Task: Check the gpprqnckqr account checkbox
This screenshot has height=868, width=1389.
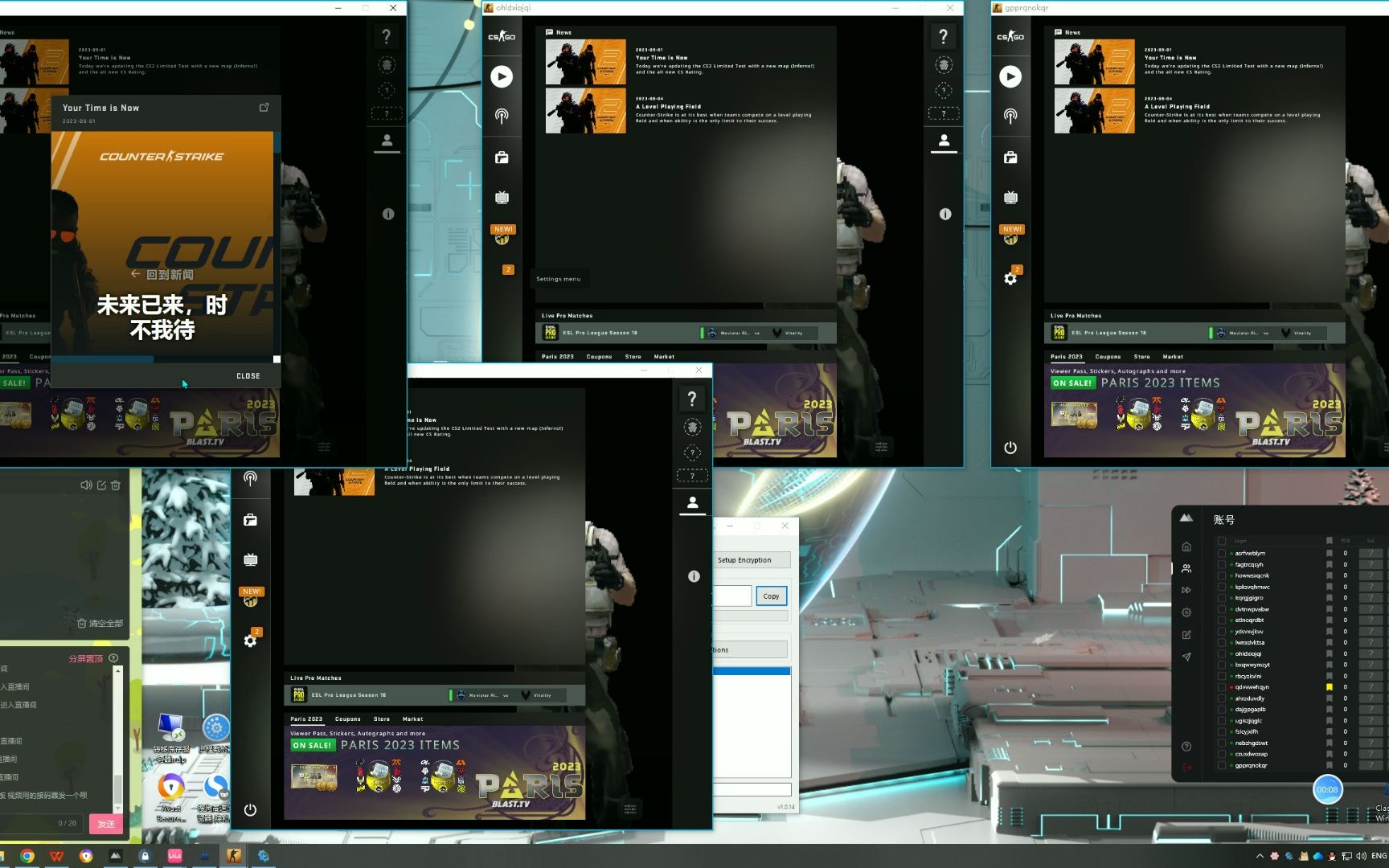Action: 1222,765
